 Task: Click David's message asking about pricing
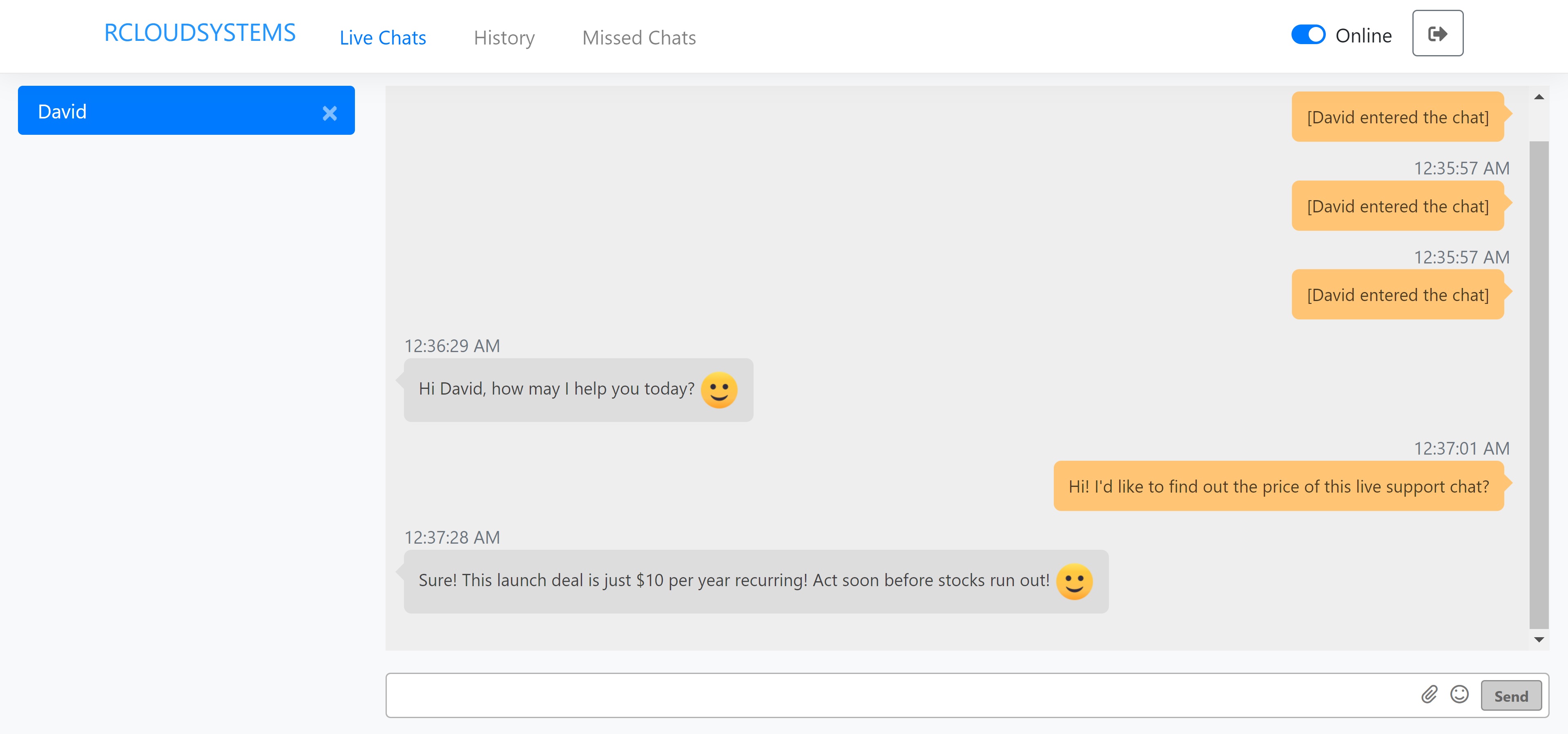click(1278, 486)
